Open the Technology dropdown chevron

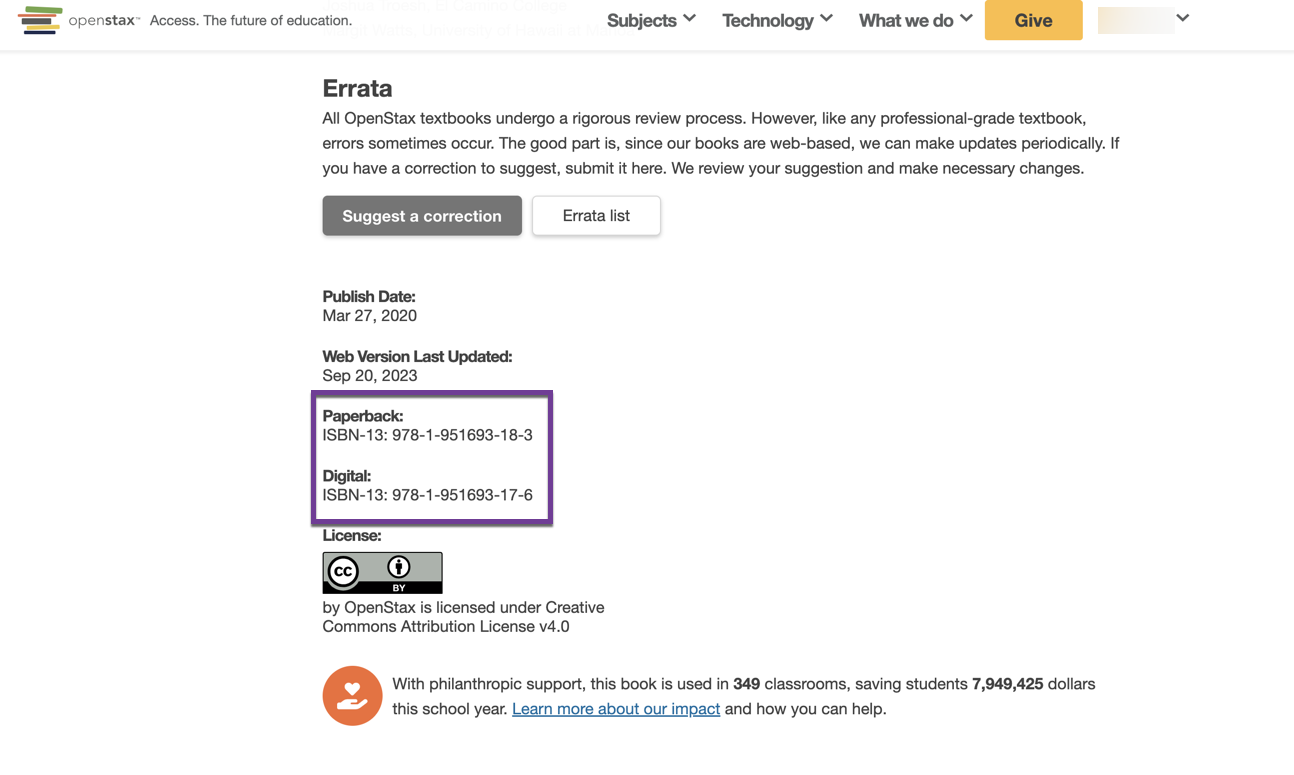pyautogui.click(x=826, y=17)
